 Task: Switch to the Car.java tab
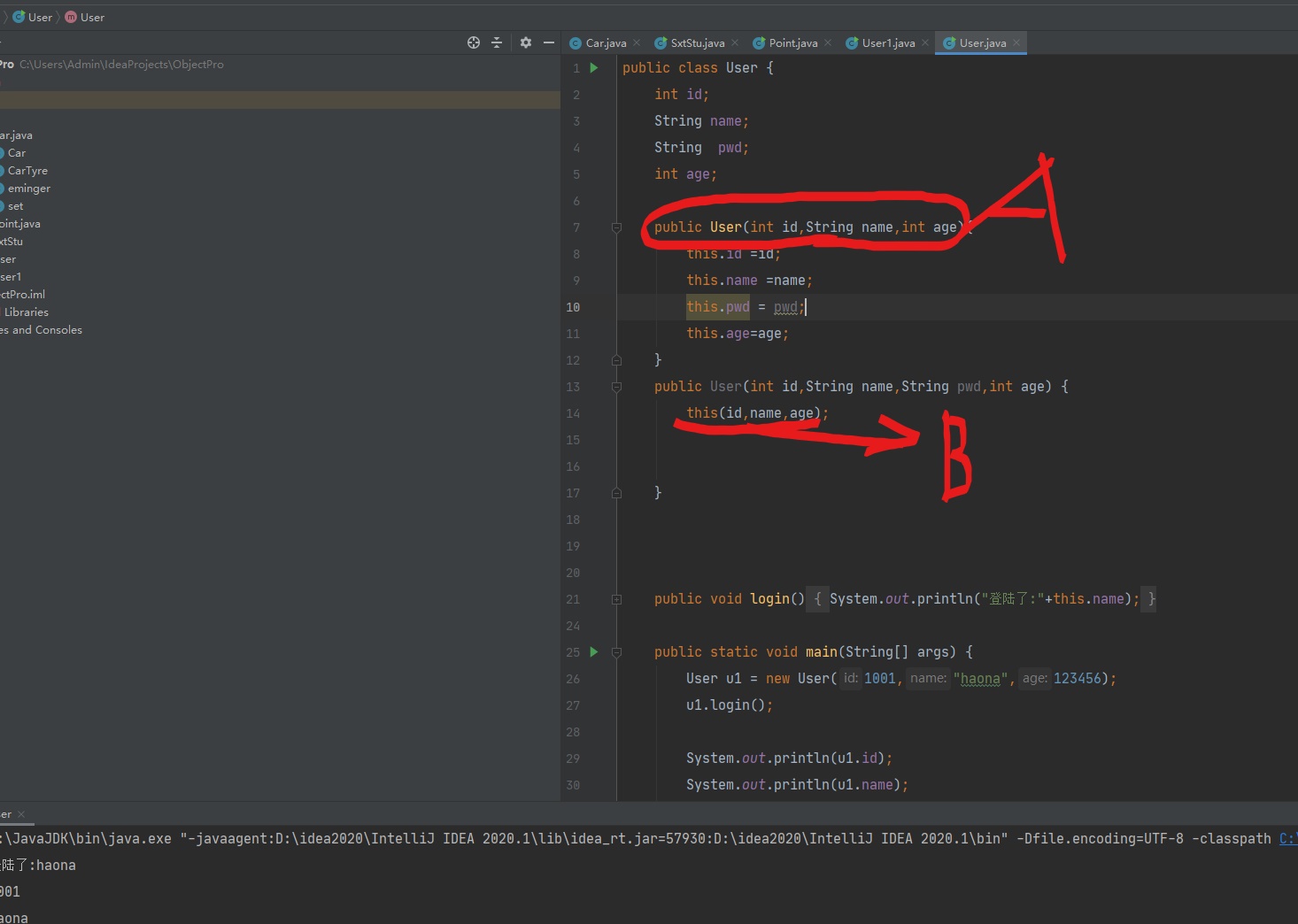[606, 43]
